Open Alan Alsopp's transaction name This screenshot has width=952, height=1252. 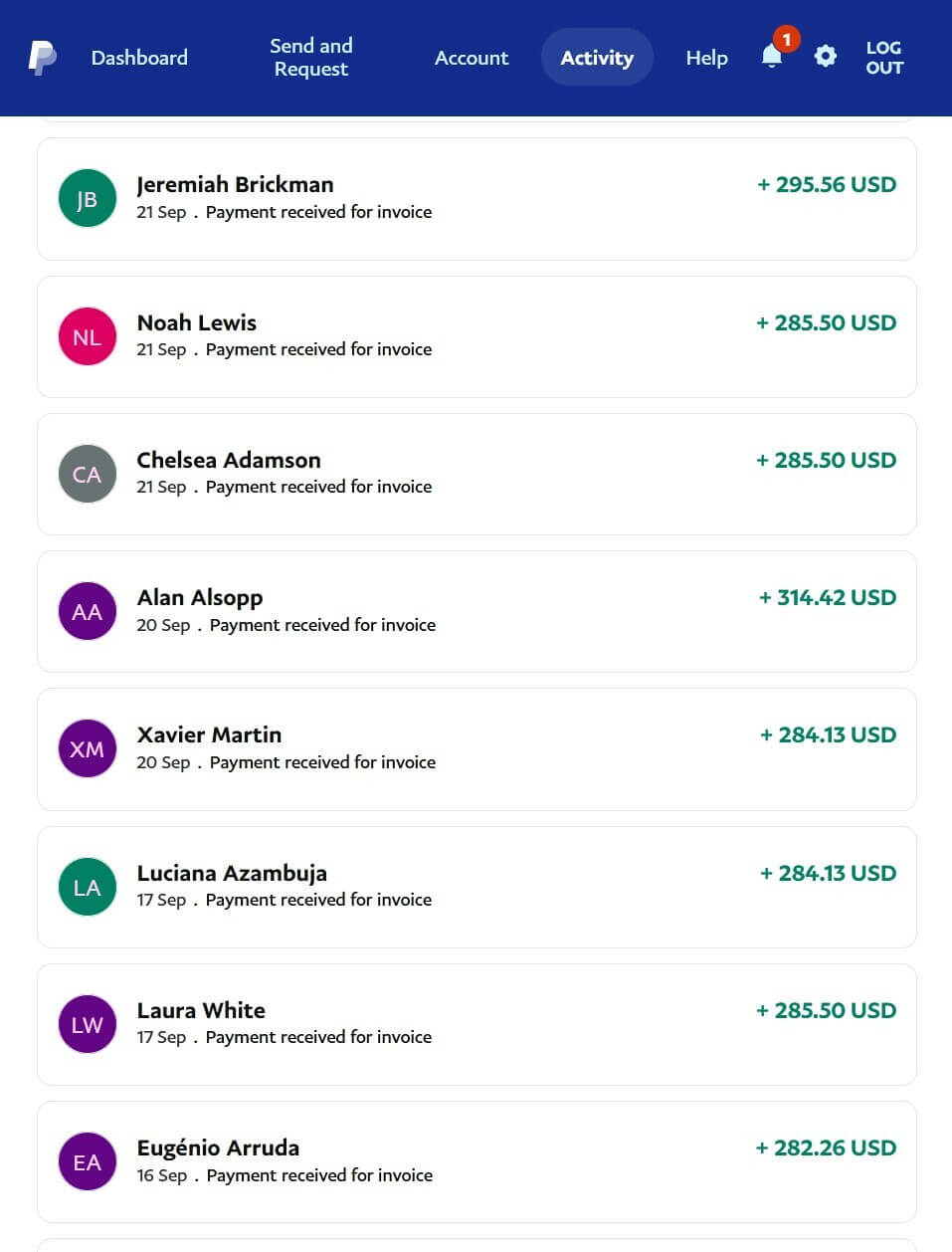[x=200, y=597]
